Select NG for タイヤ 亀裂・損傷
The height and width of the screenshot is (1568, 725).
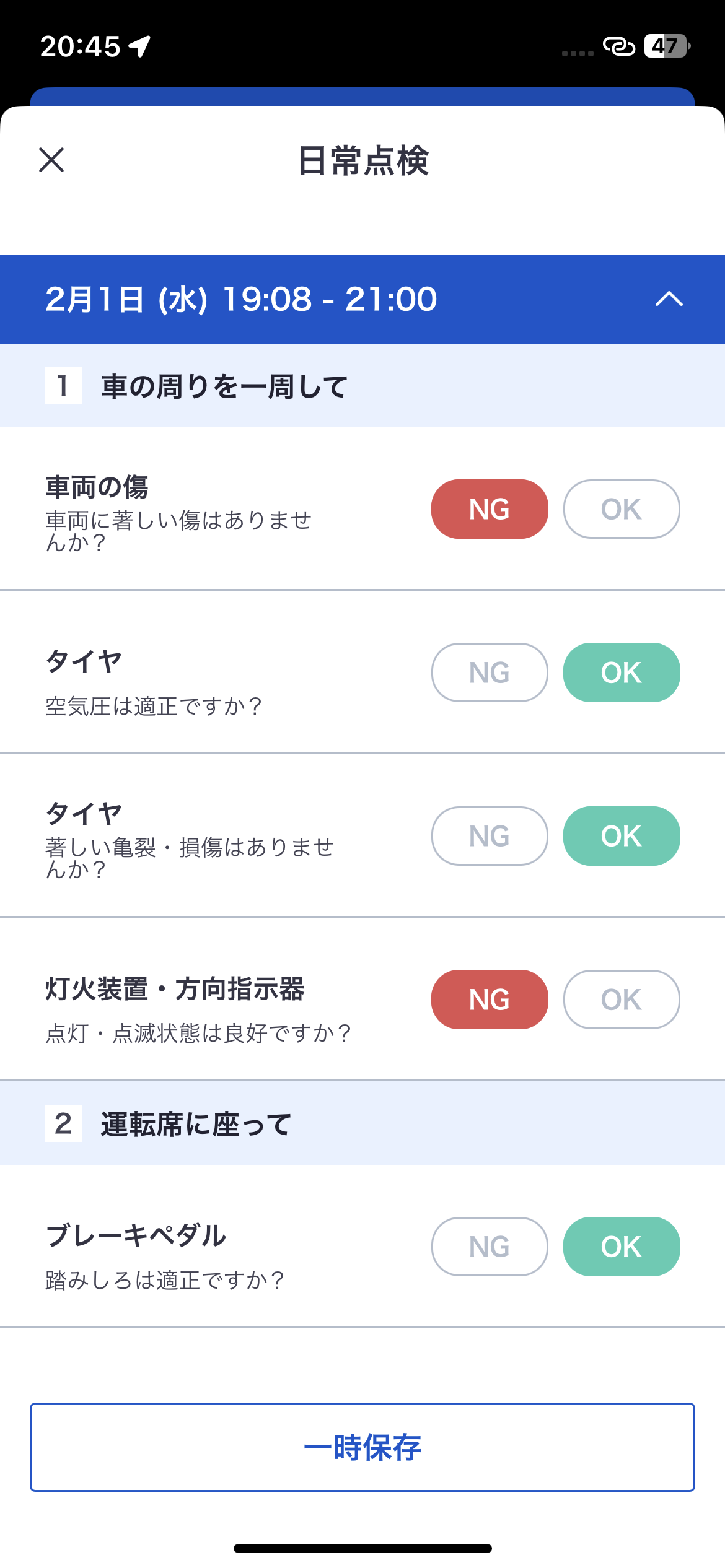coord(490,836)
